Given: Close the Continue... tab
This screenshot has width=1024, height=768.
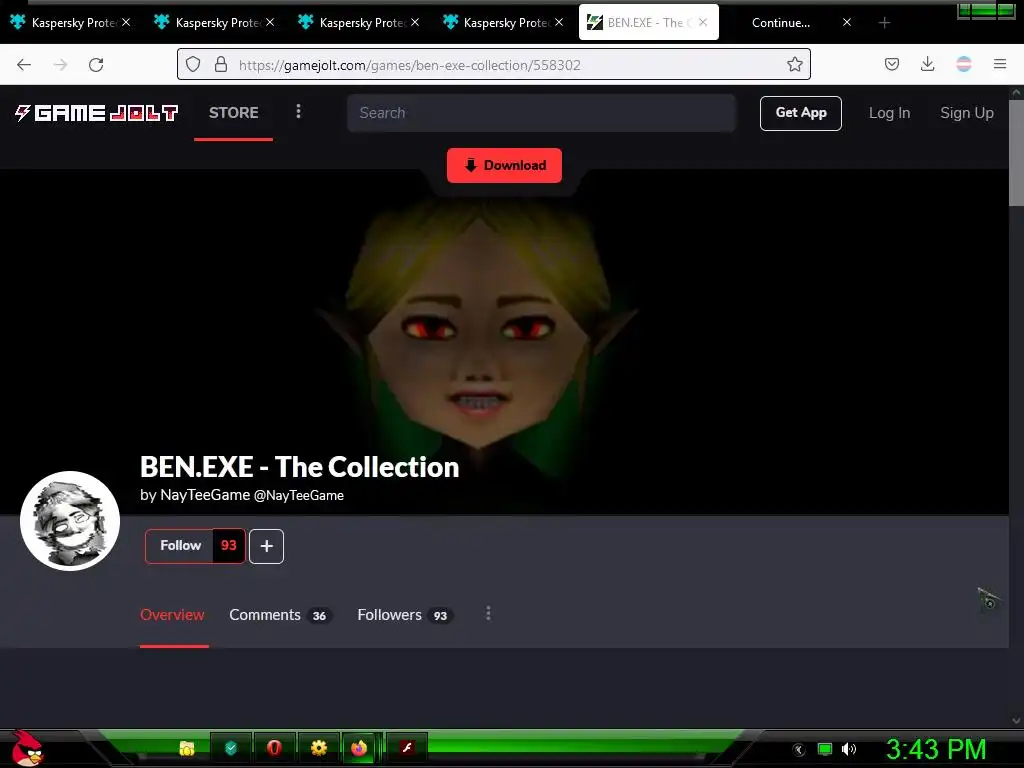Looking at the screenshot, I should pos(846,22).
